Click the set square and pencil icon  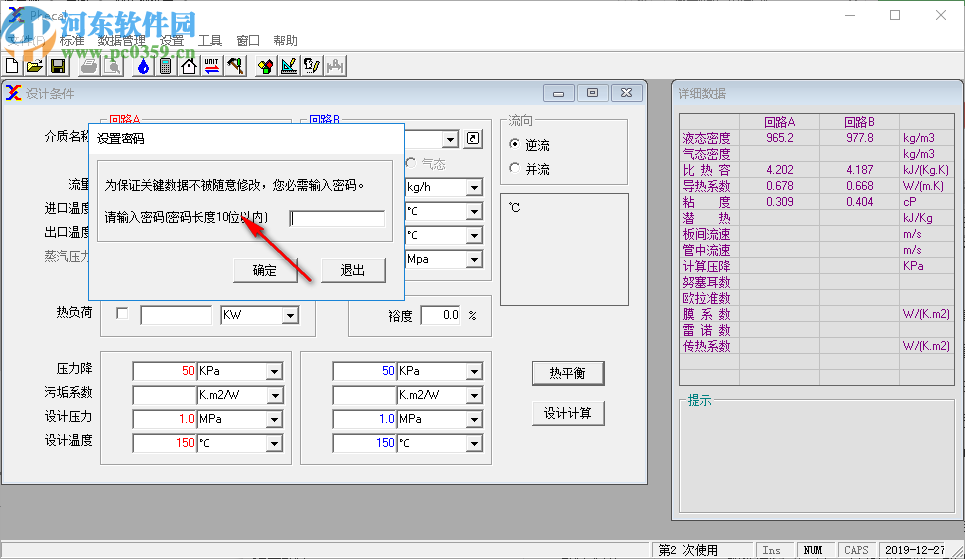click(x=289, y=66)
